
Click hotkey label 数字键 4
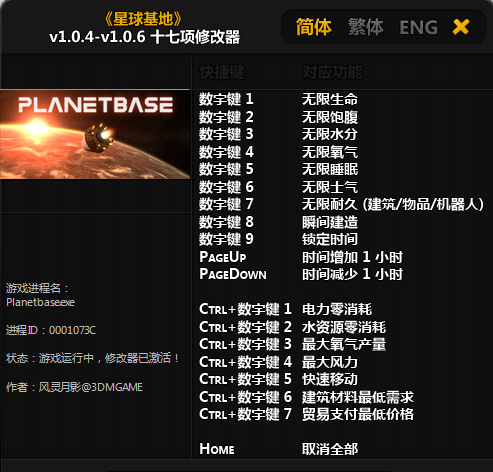pyautogui.click(x=226, y=152)
